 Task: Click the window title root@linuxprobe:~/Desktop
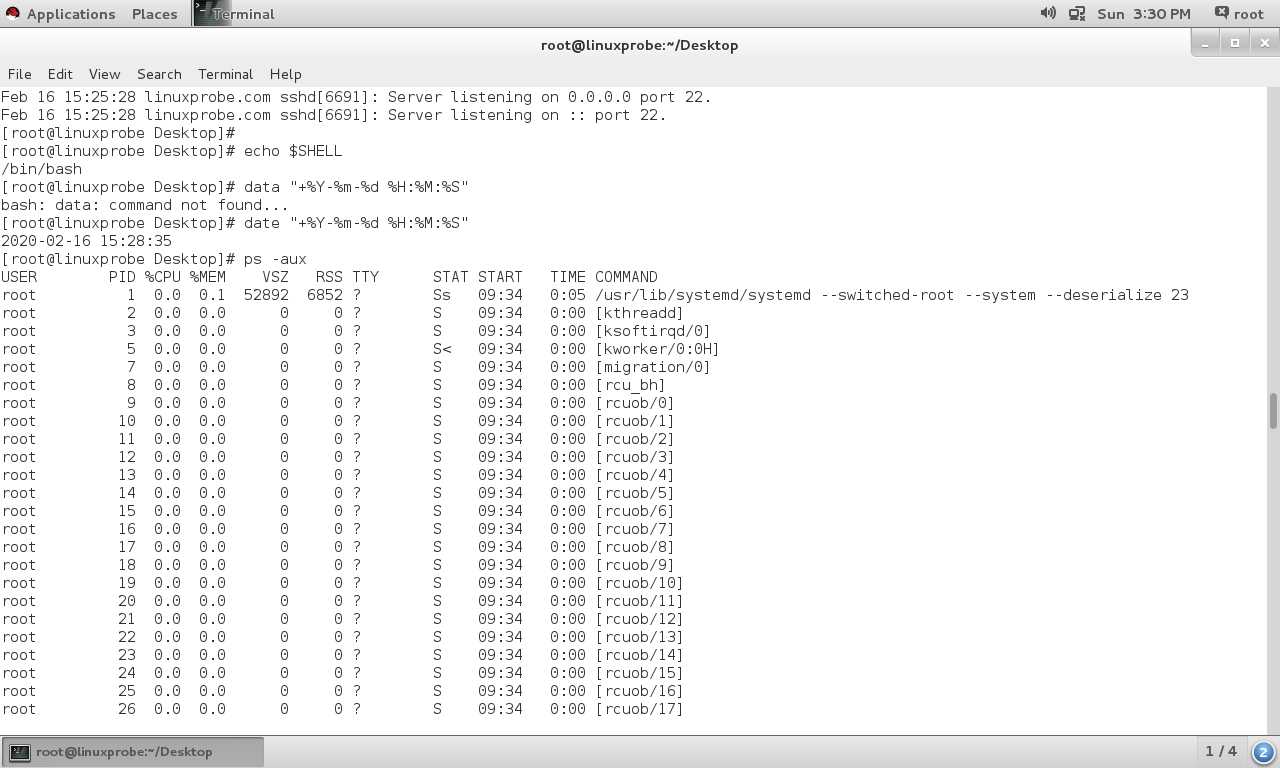(640, 45)
